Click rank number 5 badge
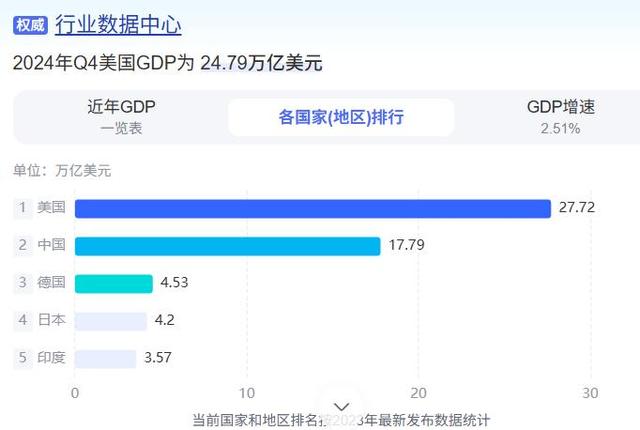 point(23,357)
